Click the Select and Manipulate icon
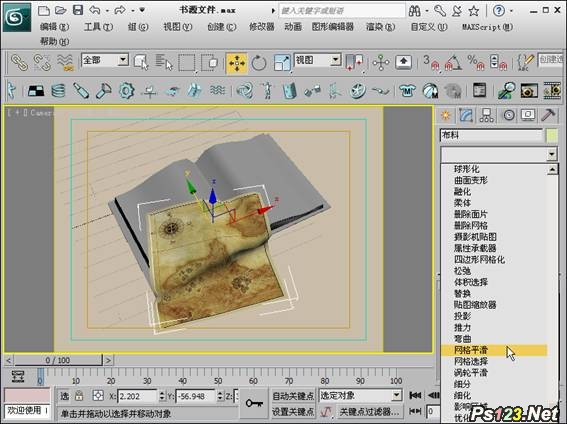The height and width of the screenshot is (424, 567). [381, 63]
